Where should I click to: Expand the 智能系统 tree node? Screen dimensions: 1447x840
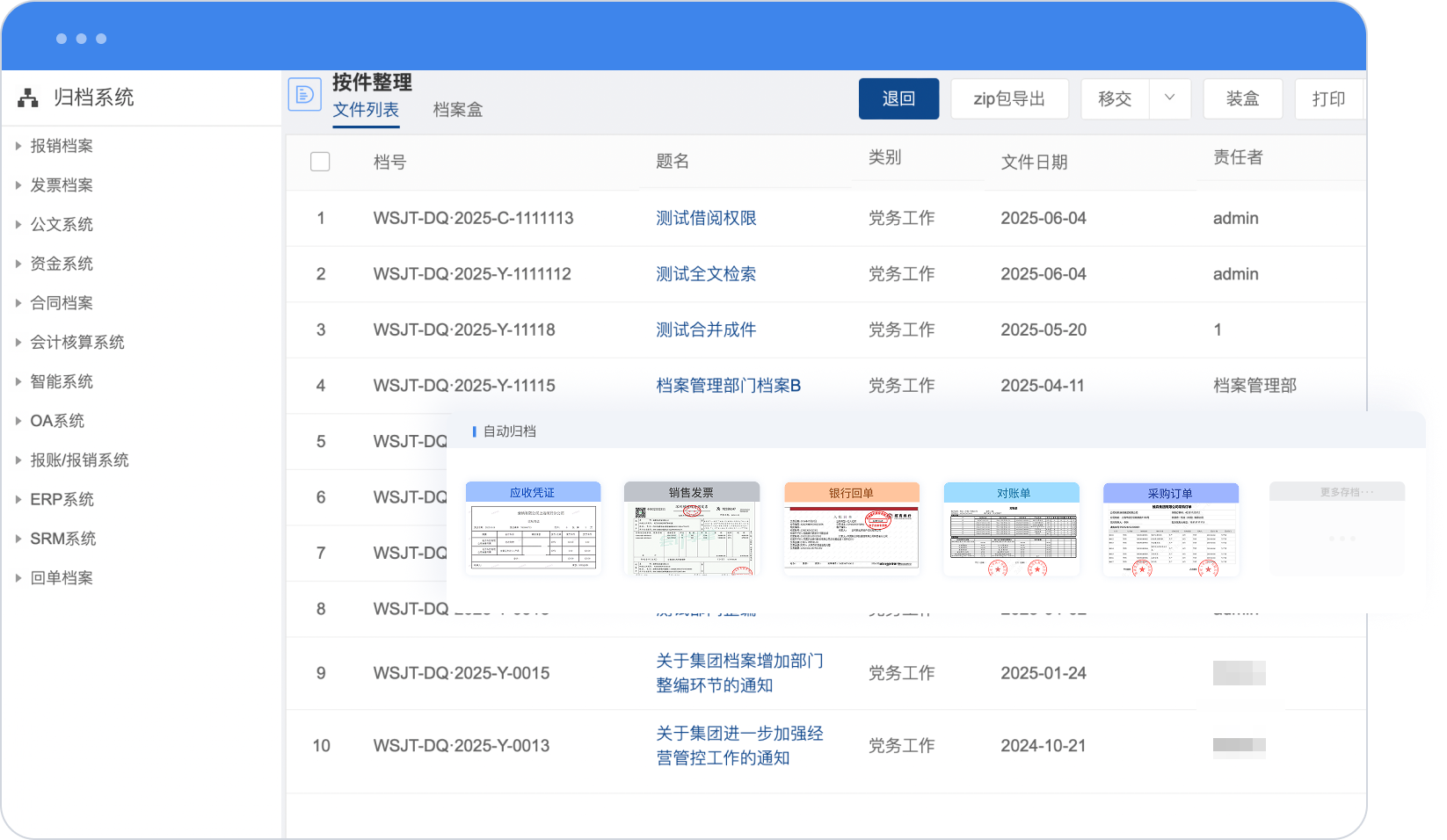[x=18, y=381]
